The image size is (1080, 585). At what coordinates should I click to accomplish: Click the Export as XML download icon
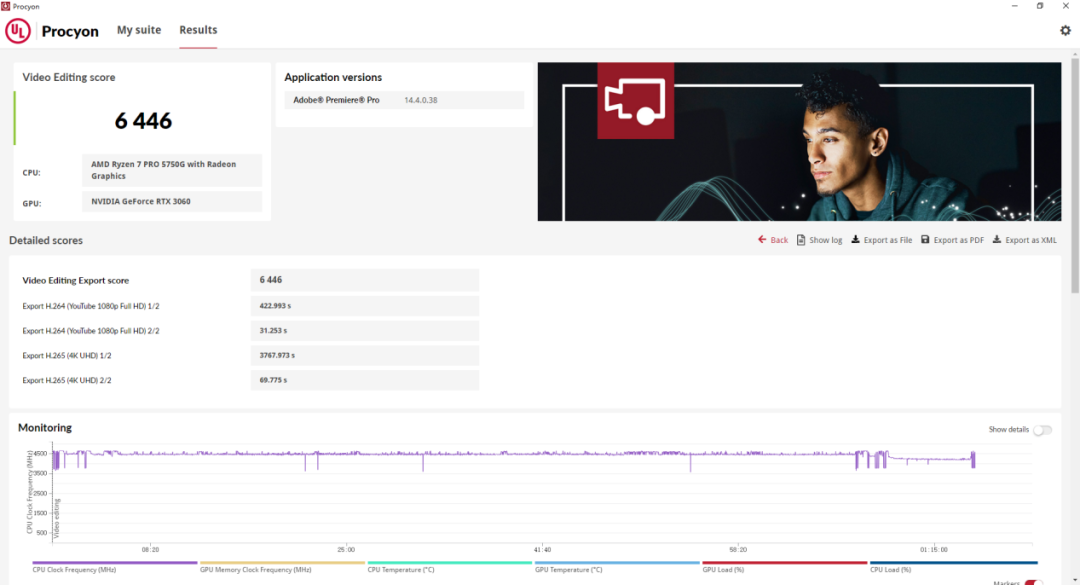click(x=997, y=240)
